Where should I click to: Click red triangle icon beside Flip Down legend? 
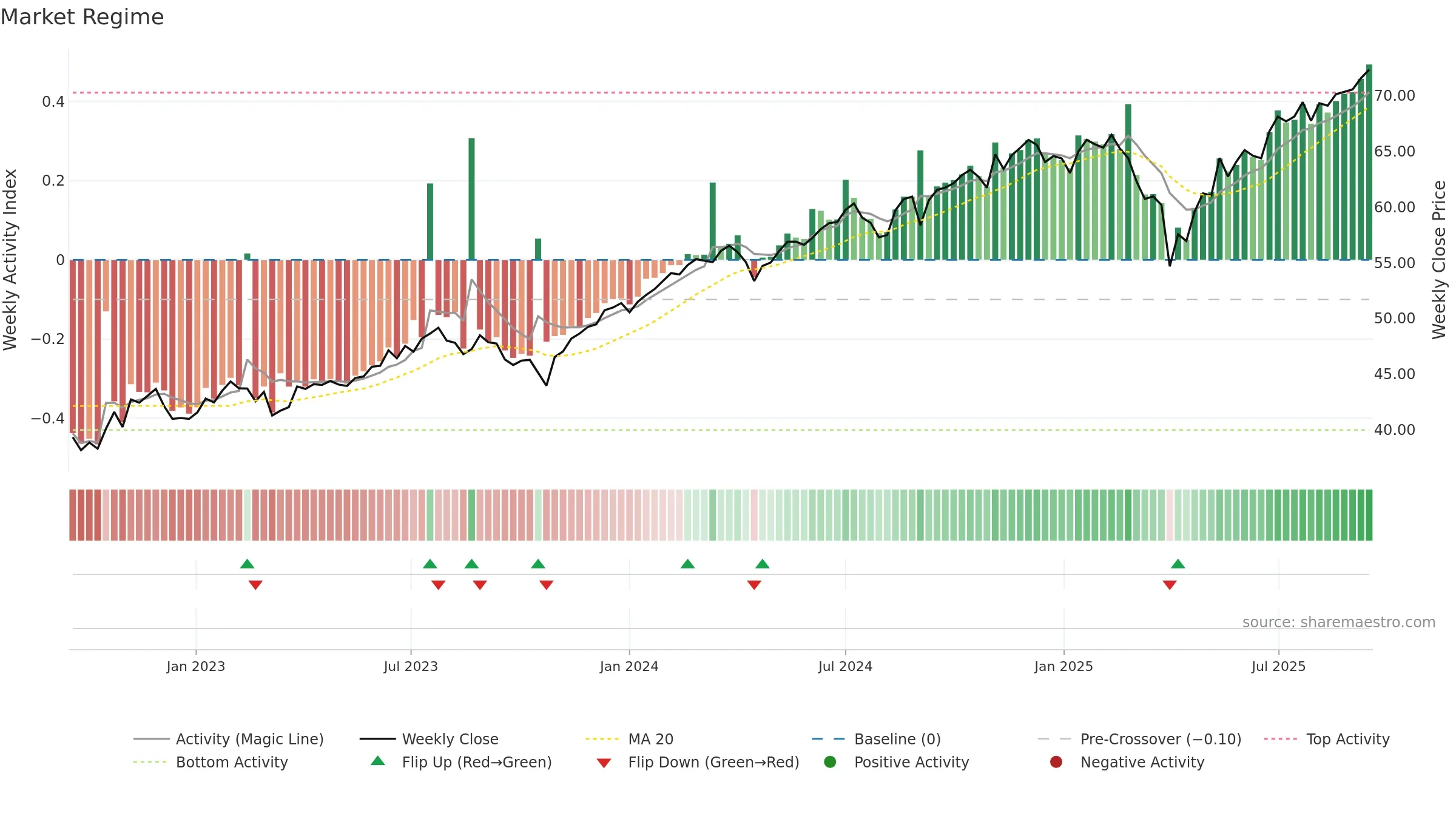click(x=604, y=763)
